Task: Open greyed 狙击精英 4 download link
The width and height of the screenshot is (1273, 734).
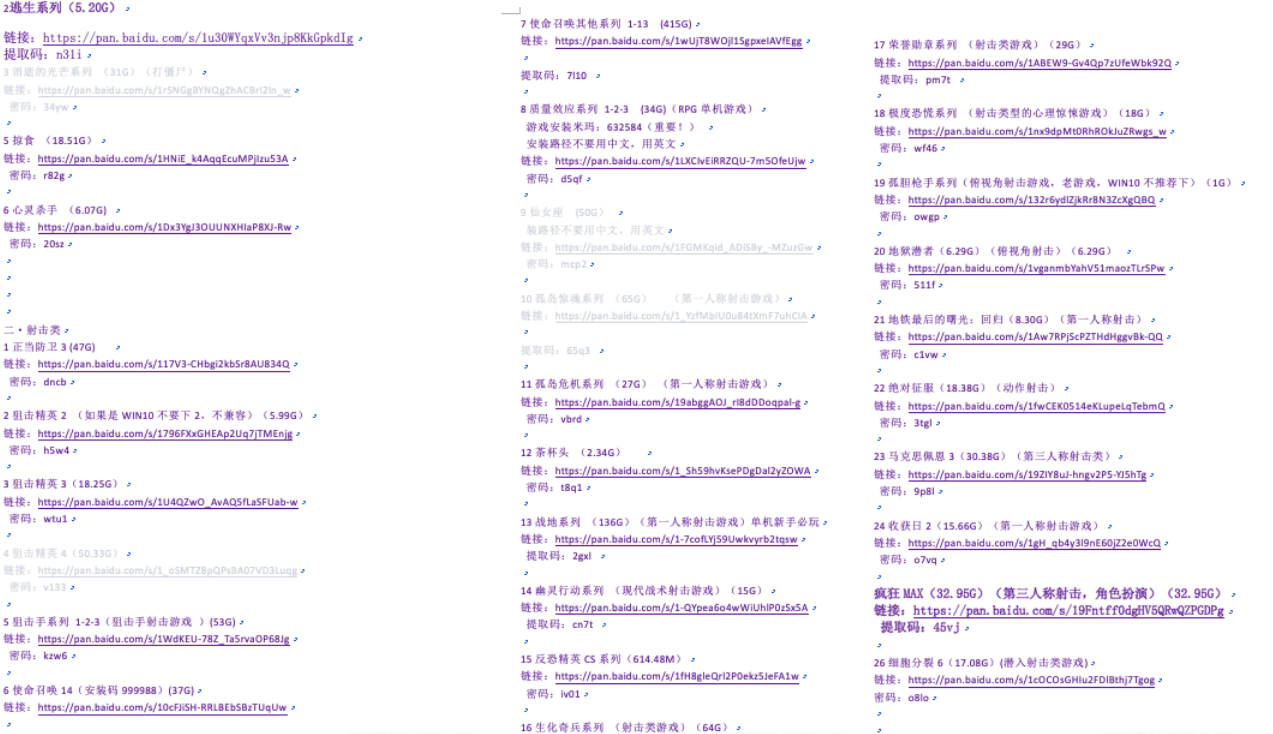Action: point(167,570)
